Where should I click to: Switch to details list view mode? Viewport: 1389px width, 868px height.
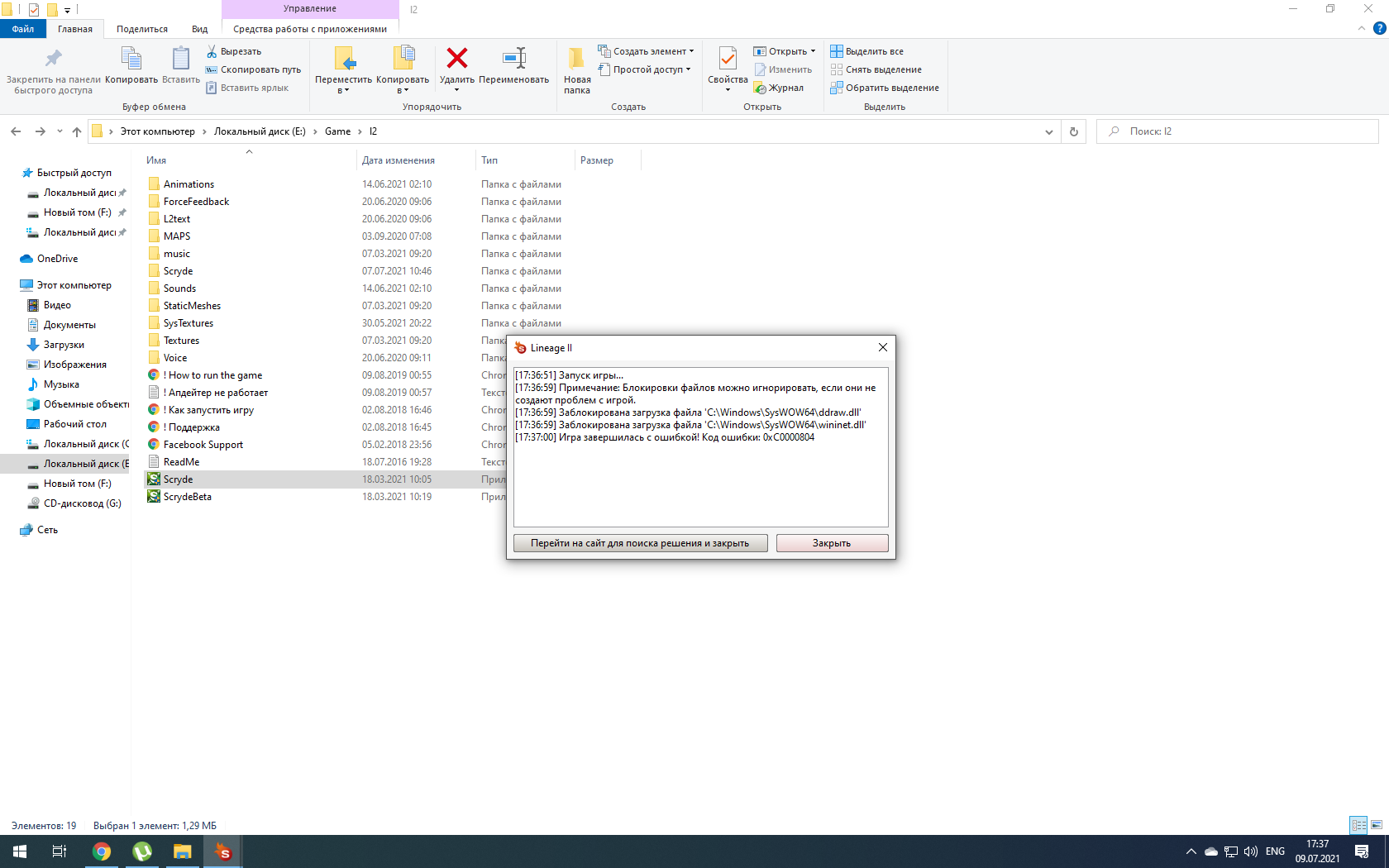click(1358, 825)
